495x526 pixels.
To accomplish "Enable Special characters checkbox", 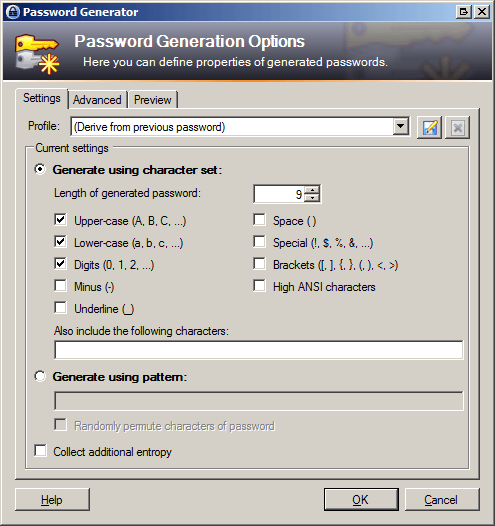I will [x=259, y=242].
